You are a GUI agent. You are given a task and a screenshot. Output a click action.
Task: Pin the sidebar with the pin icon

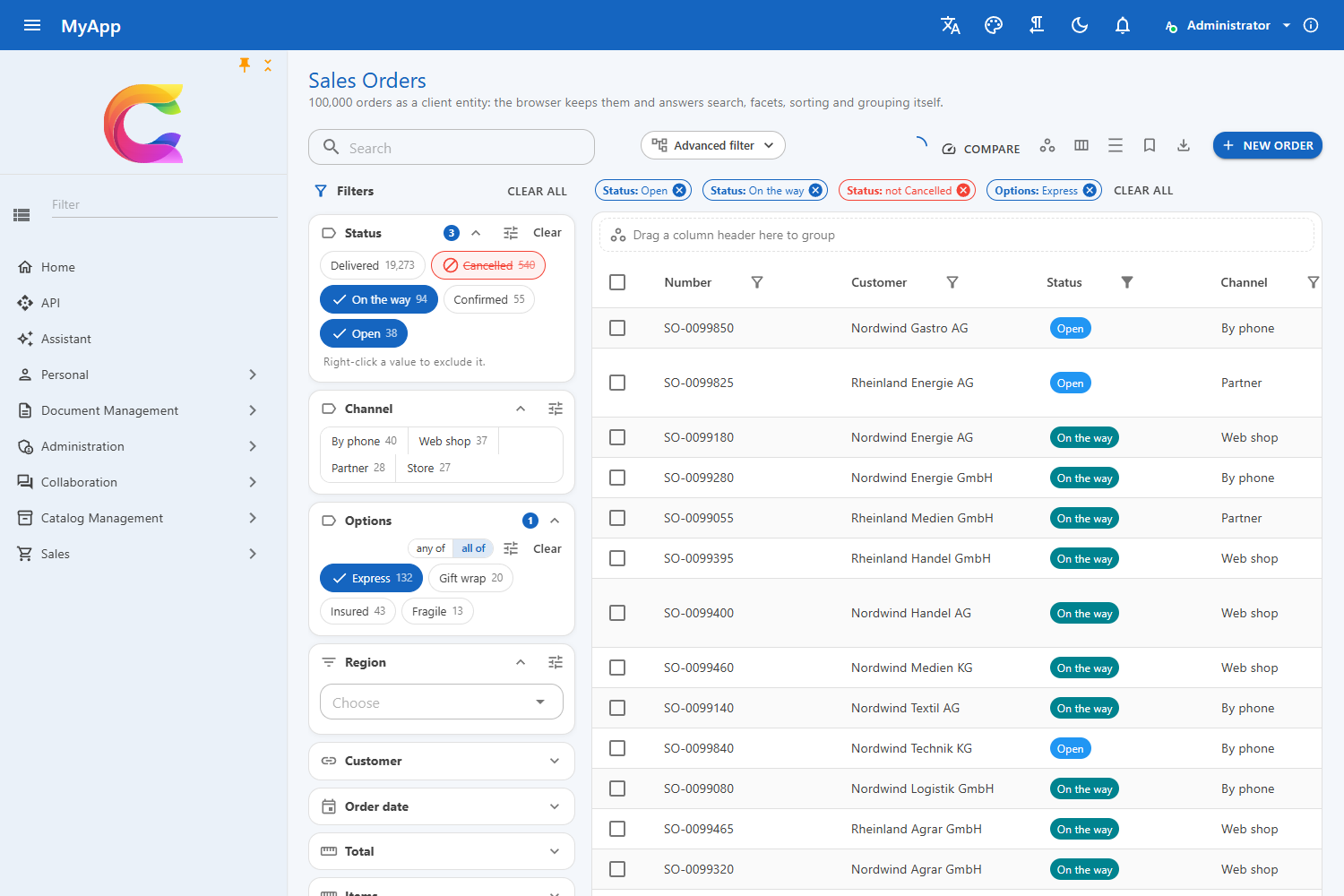coord(245,65)
